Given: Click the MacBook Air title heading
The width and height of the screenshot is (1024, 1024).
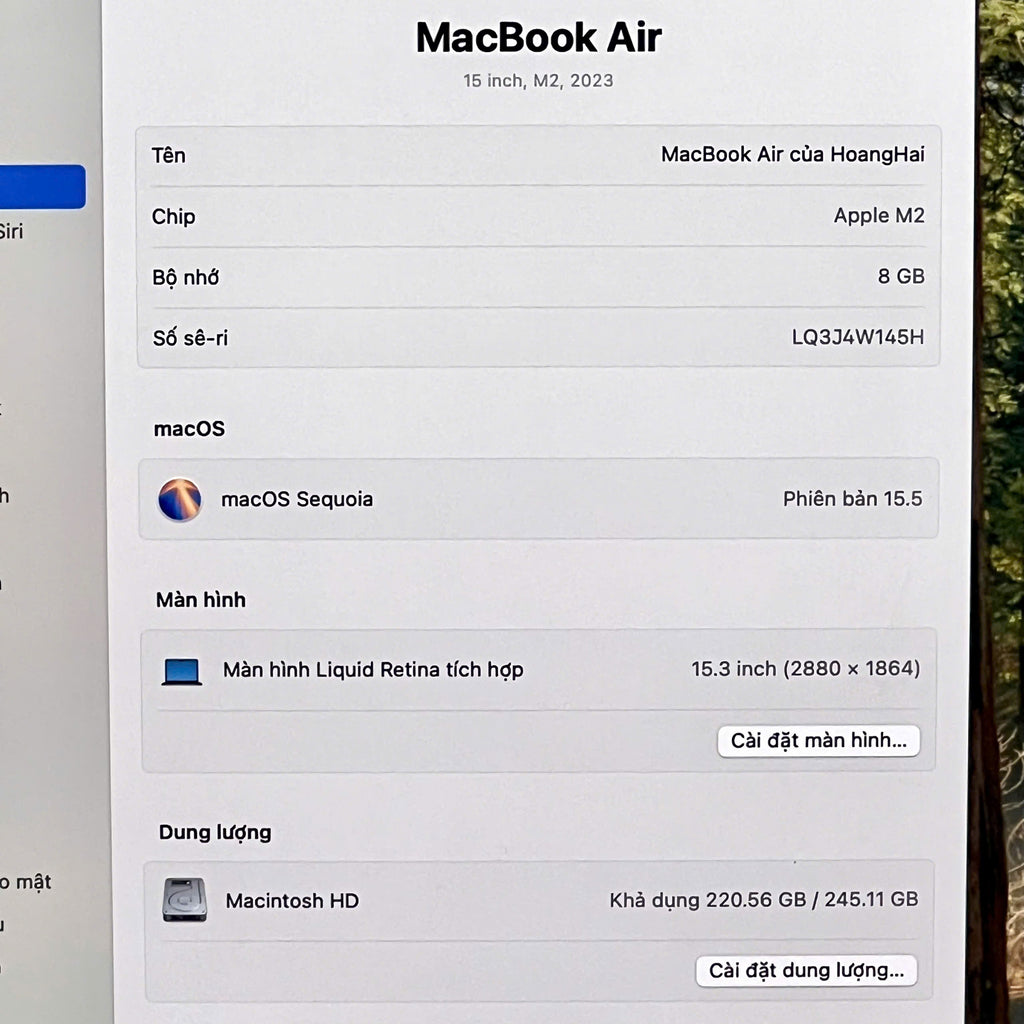Looking at the screenshot, I should 538,38.
